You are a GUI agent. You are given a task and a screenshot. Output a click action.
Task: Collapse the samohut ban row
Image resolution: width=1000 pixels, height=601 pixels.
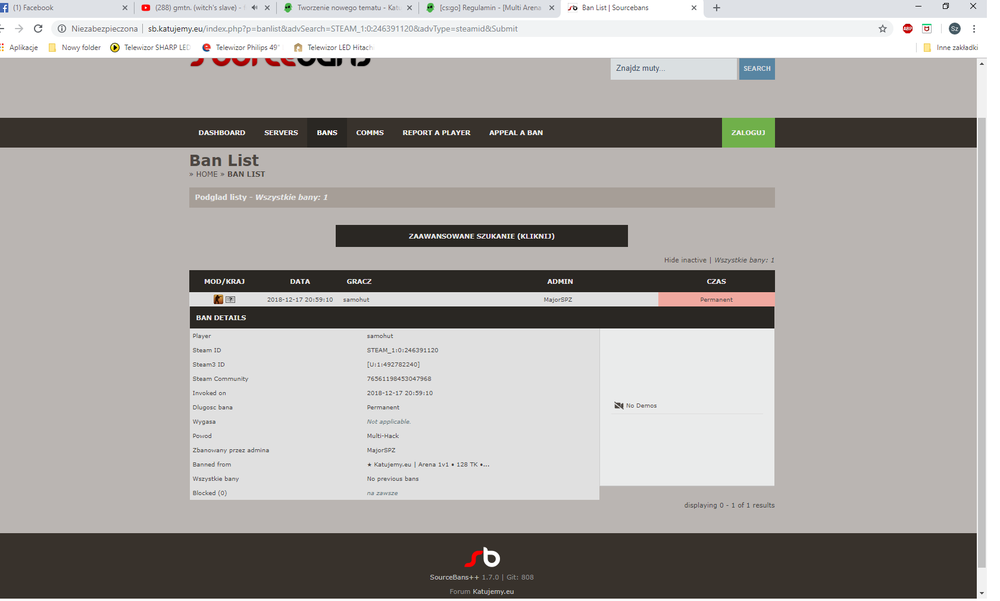[x=482, y=299]
